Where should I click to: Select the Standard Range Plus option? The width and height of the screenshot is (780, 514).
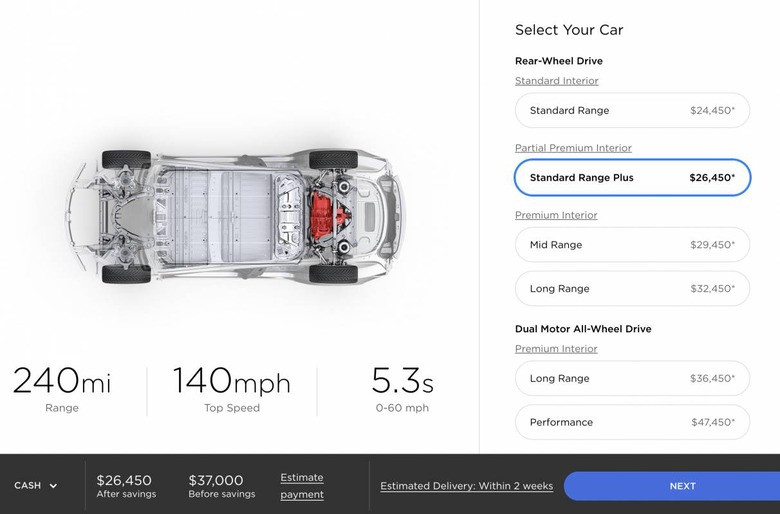[x=632, y=178]
